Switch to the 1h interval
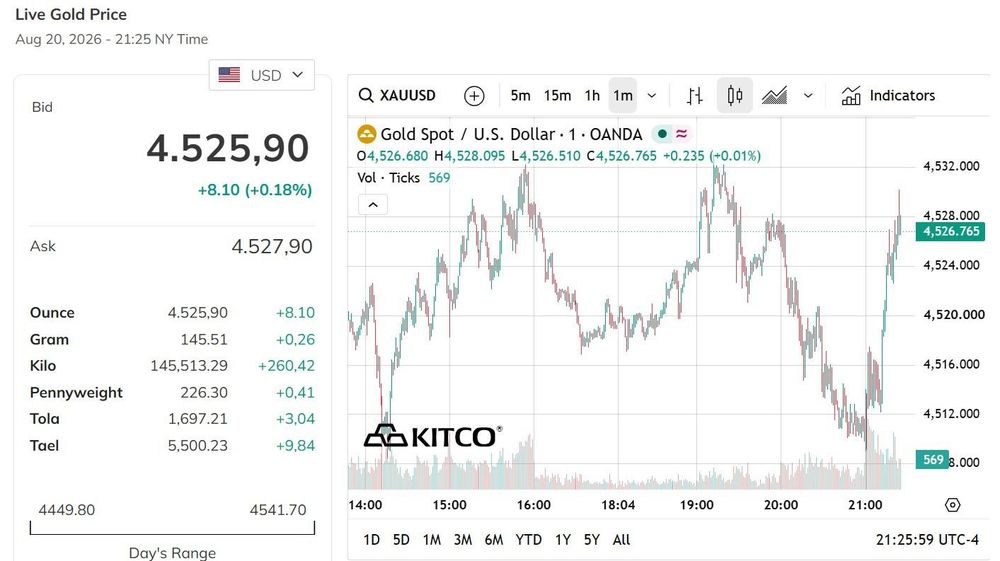The height and width of the screenshot is (561, 1000). coord(592,96)
